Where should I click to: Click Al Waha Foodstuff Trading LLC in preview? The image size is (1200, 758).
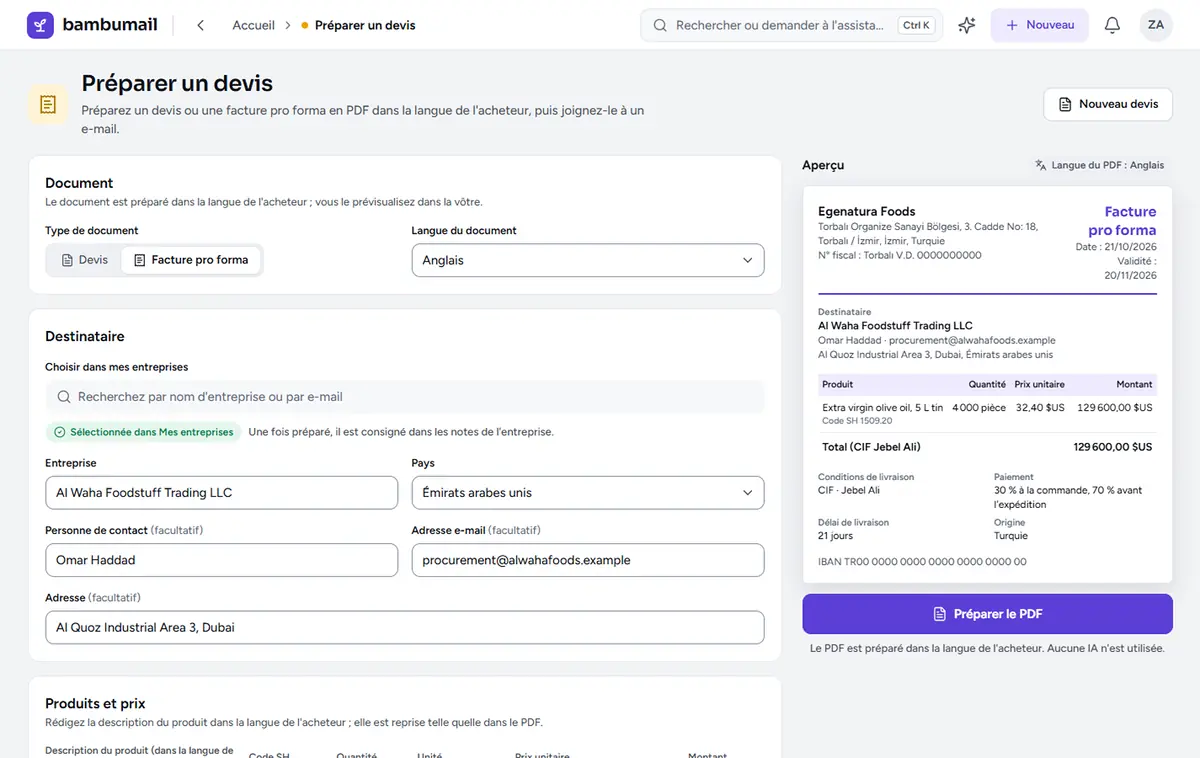[895, 325]
